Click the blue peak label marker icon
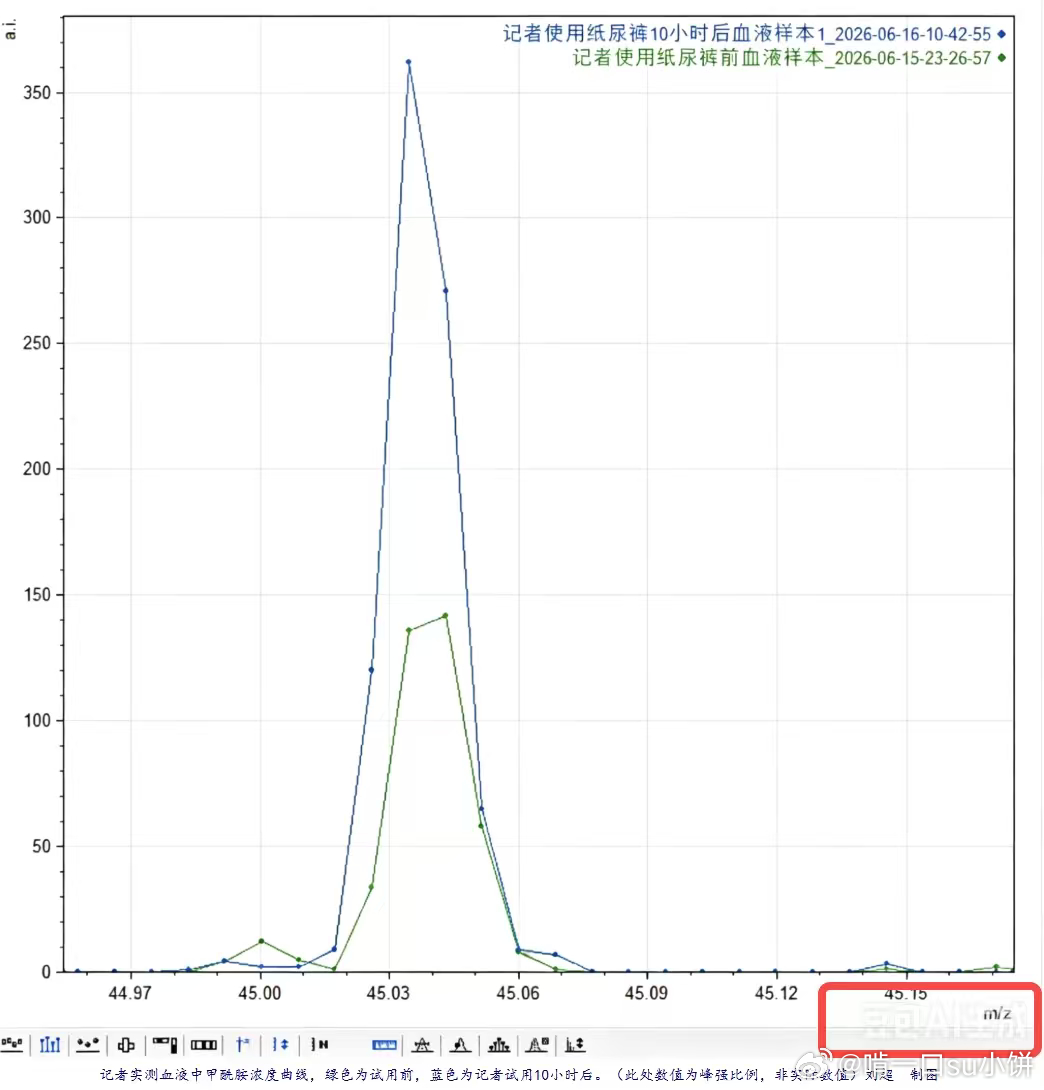 point(243,1043)
